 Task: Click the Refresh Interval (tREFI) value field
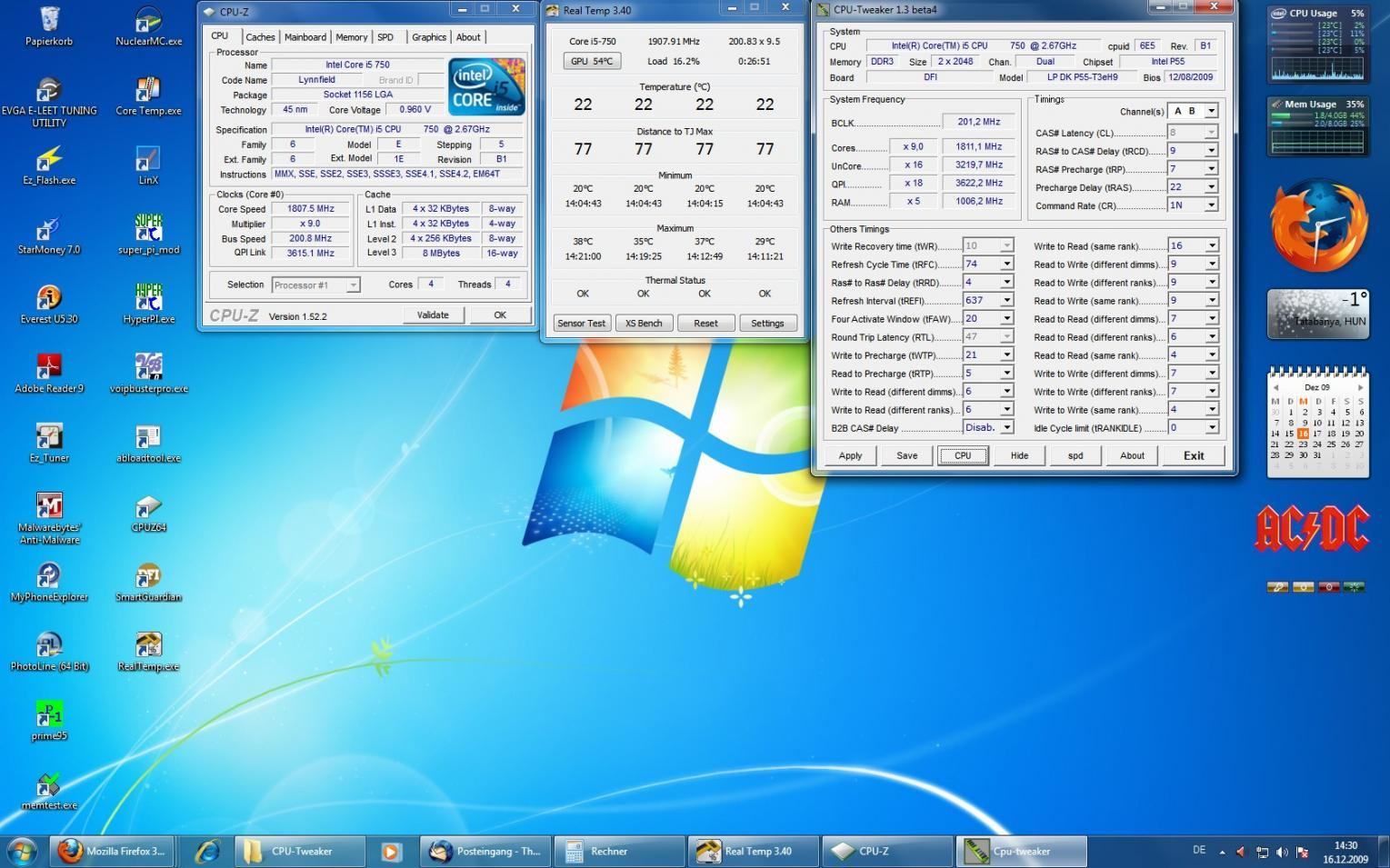980,300
